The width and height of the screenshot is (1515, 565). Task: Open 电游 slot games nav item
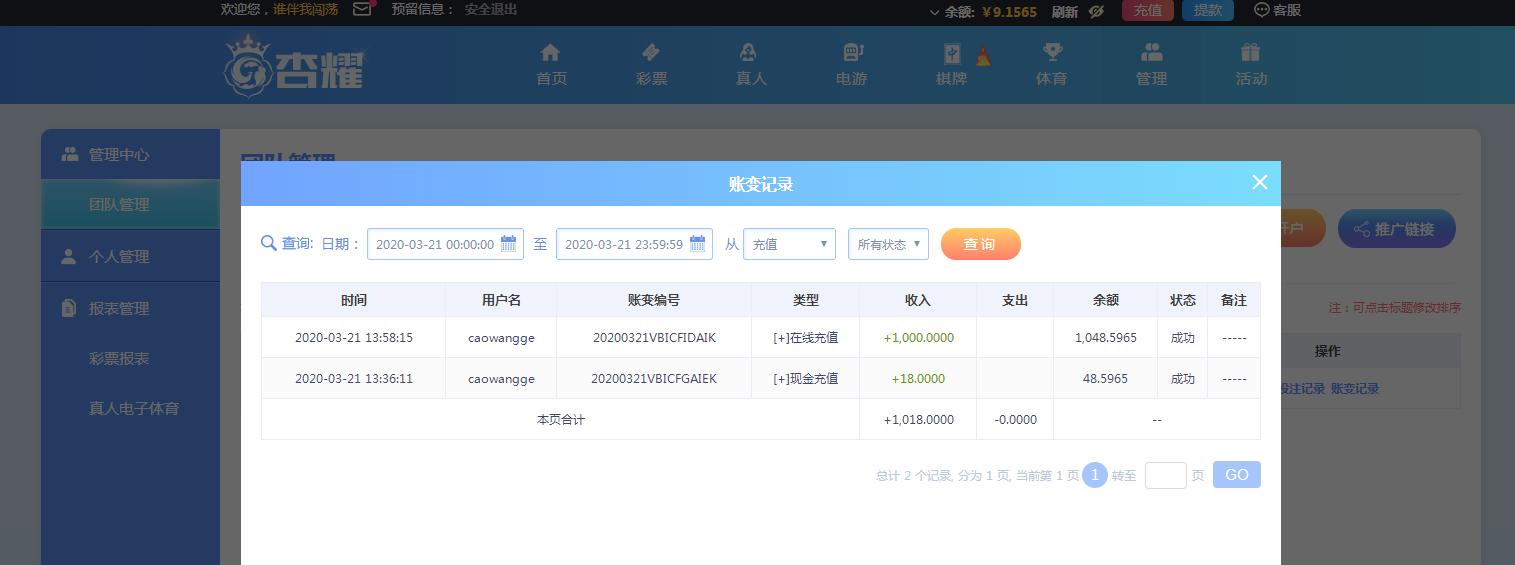(851, 65)
